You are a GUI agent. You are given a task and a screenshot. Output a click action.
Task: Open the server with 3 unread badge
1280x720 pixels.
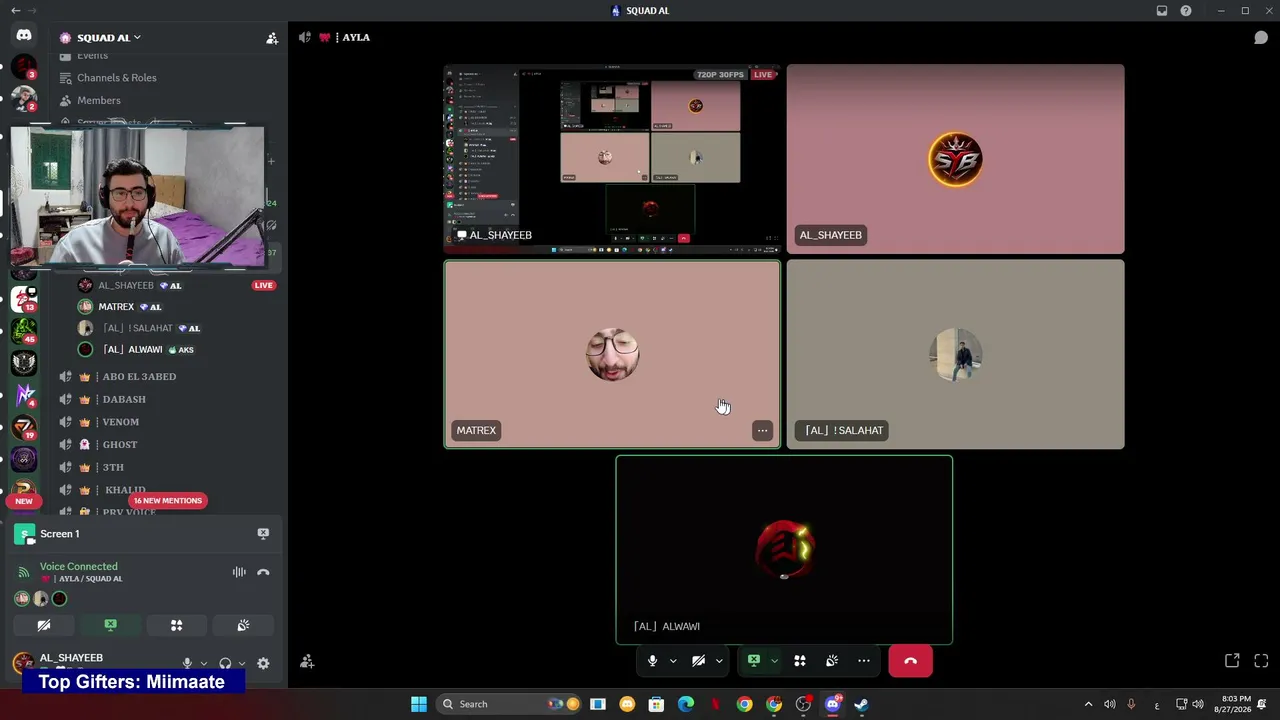(x=24, y=67)
